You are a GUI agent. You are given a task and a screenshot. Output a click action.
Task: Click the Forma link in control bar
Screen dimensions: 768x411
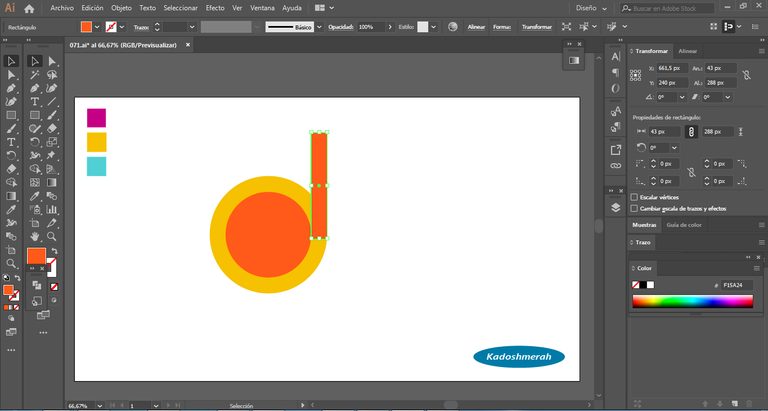pos(502,27)
